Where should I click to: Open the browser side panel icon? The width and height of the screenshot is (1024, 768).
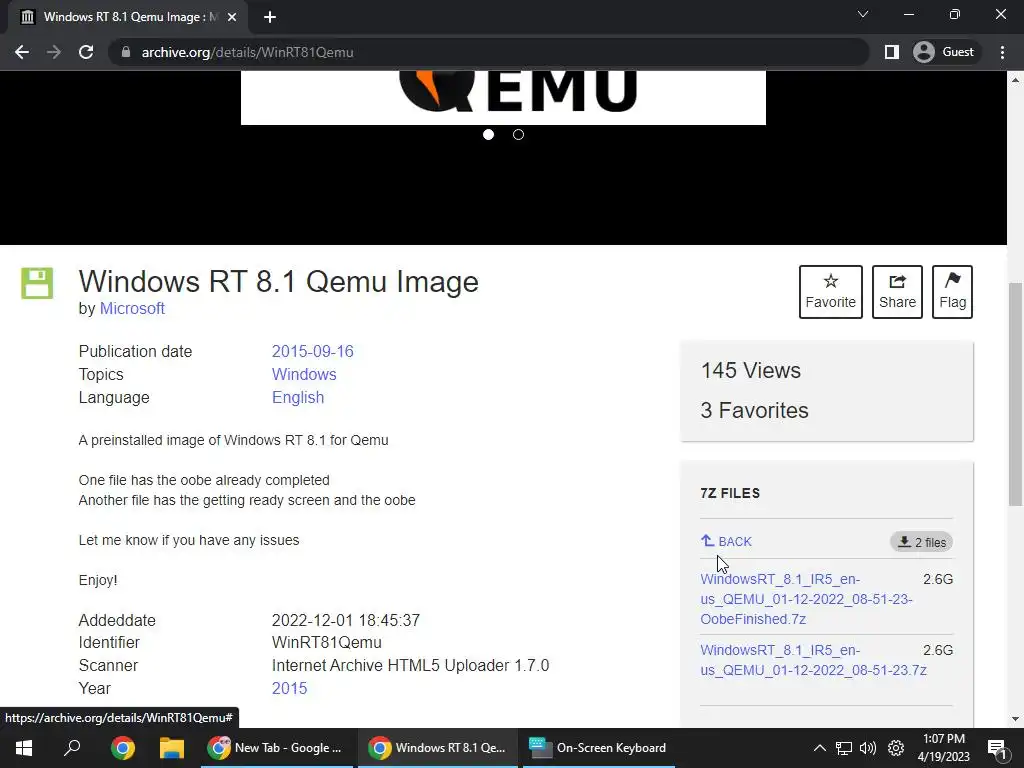pos(891,52)
